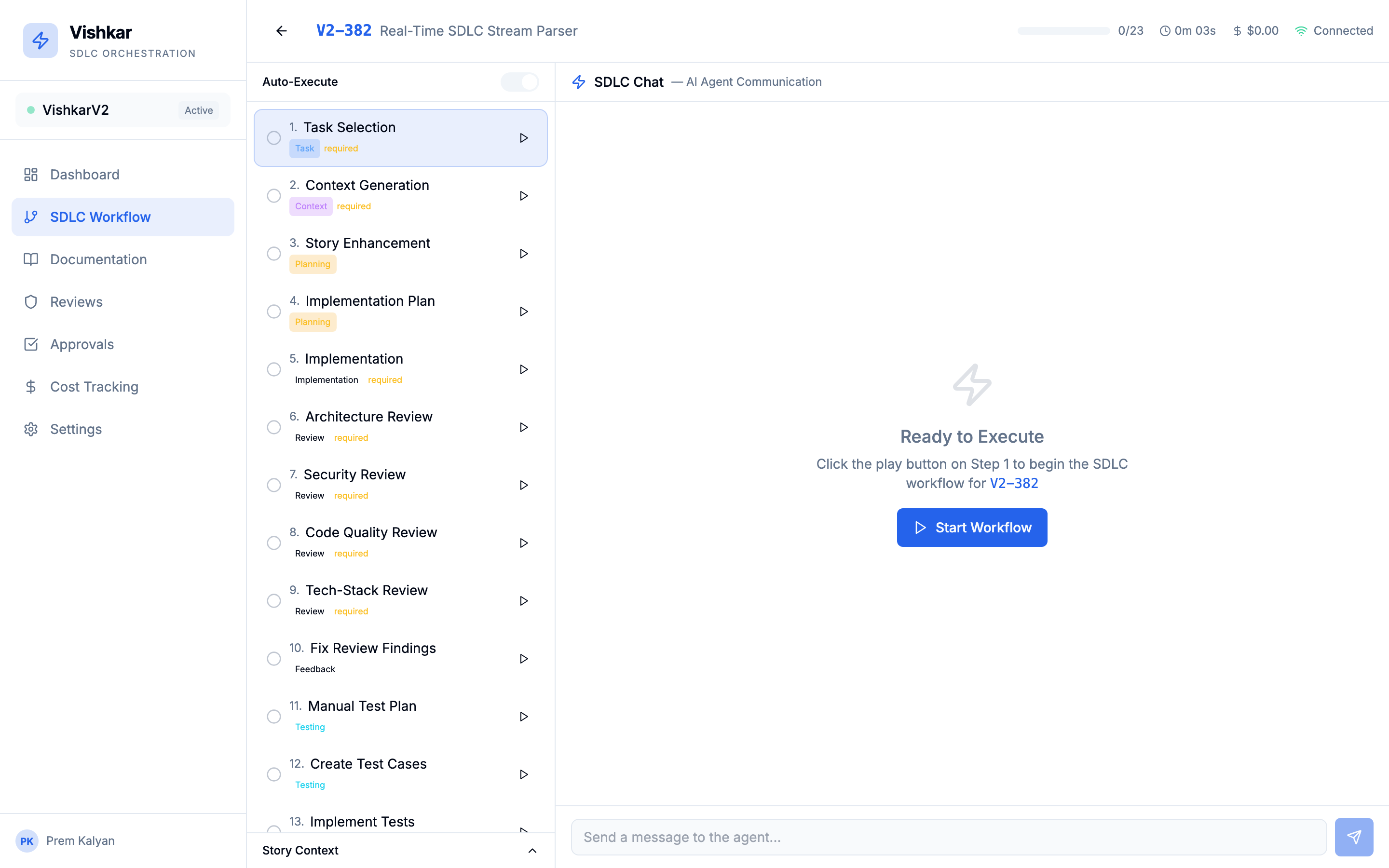Select the Context Generation step circle
The width and height of the screenshot is (1389, 868).
click(x=274, y=196)
